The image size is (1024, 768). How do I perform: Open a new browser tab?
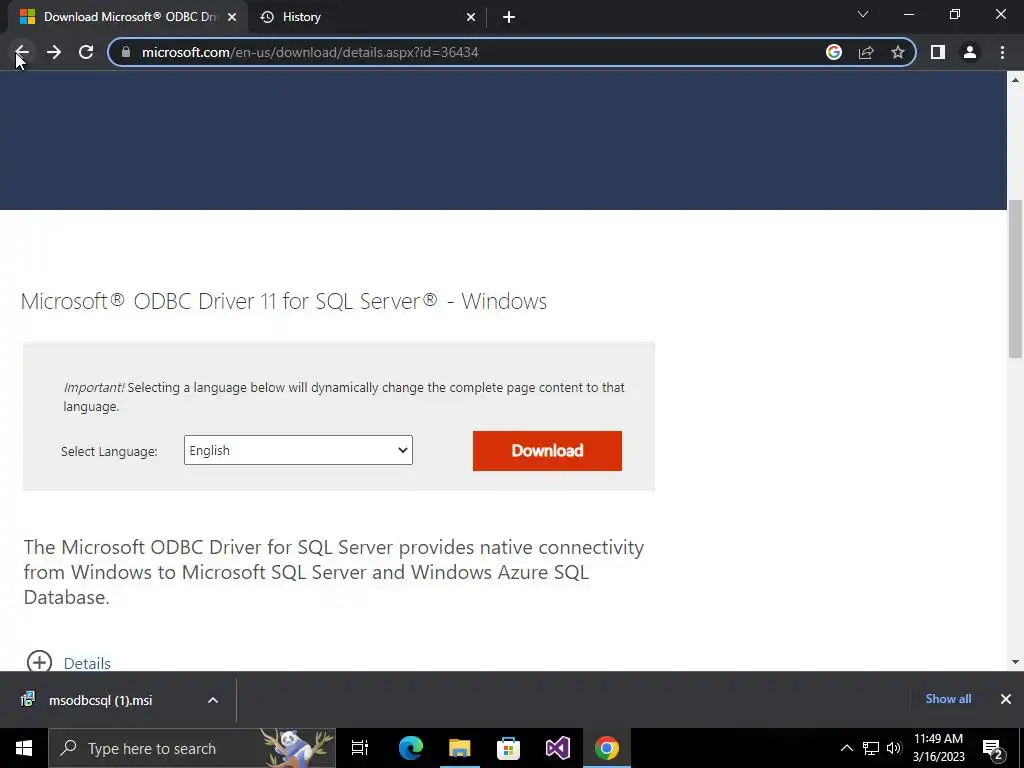pyautogui.click(x=509, y=17)
